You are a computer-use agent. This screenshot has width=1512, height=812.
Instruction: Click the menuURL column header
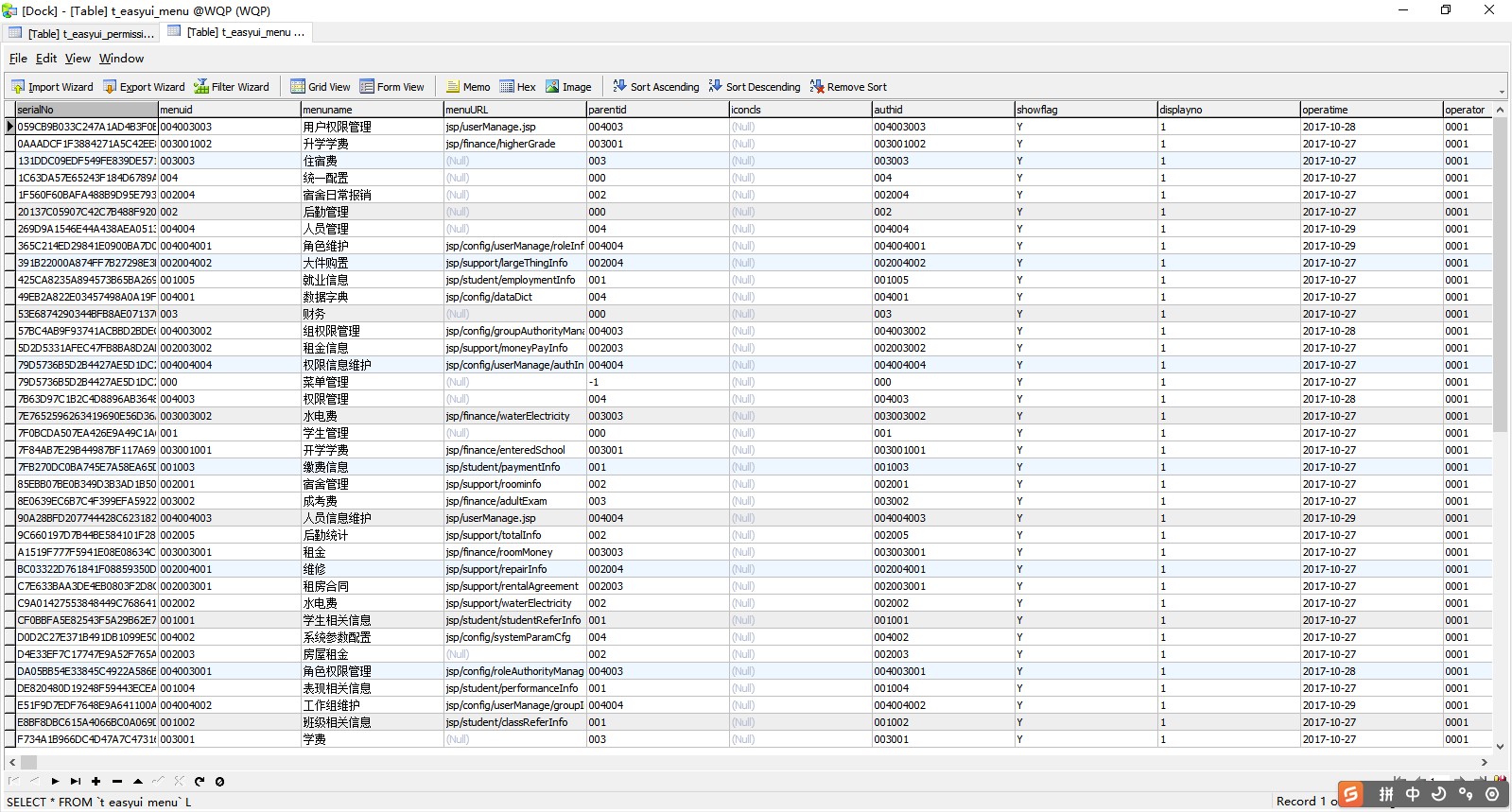[514, 110]
